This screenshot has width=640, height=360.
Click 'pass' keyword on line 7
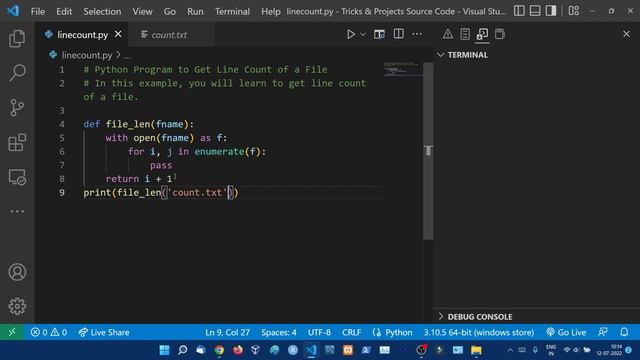161,165
